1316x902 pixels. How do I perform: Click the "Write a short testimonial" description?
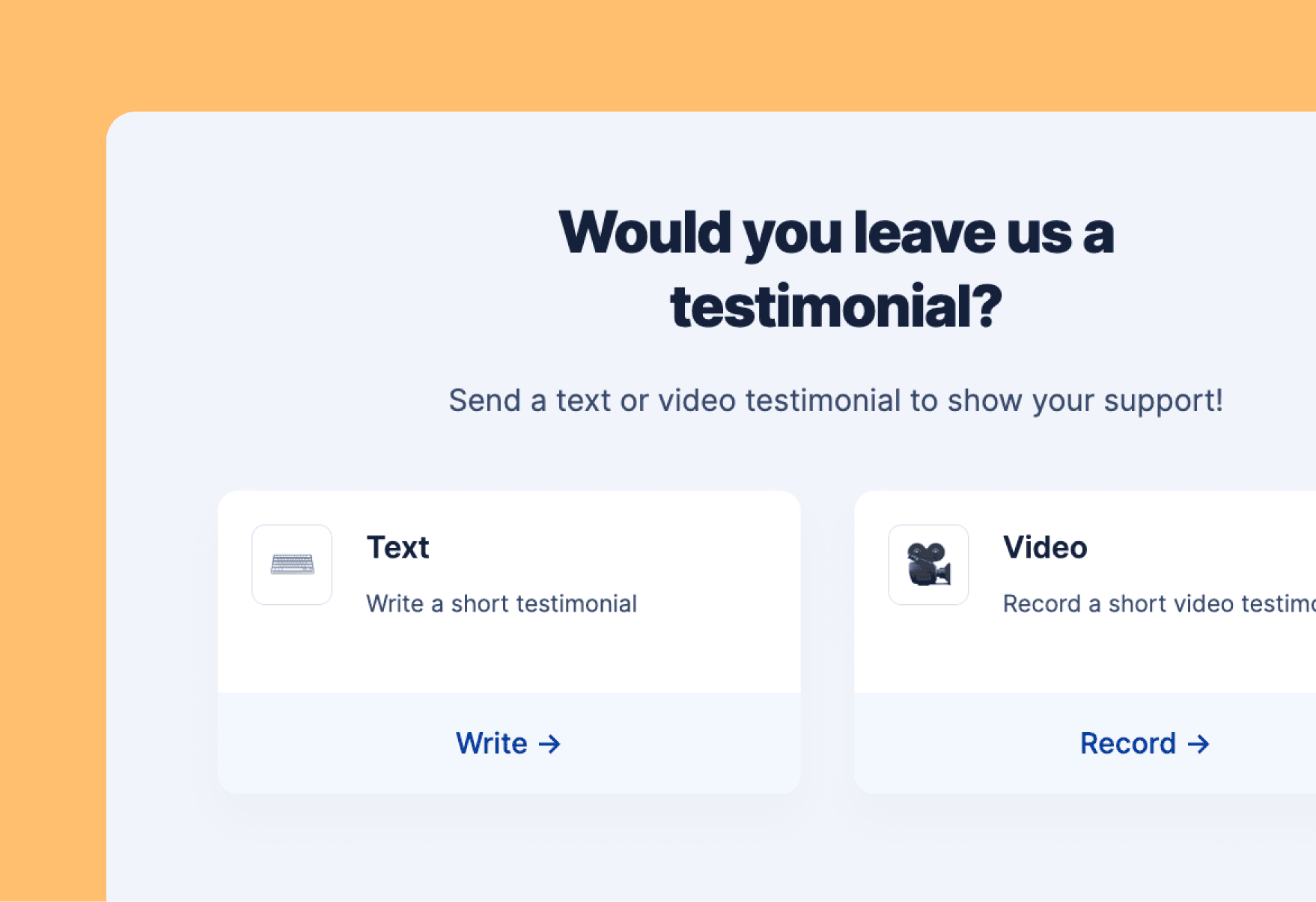pyautogui.click(x=501, y=603)
